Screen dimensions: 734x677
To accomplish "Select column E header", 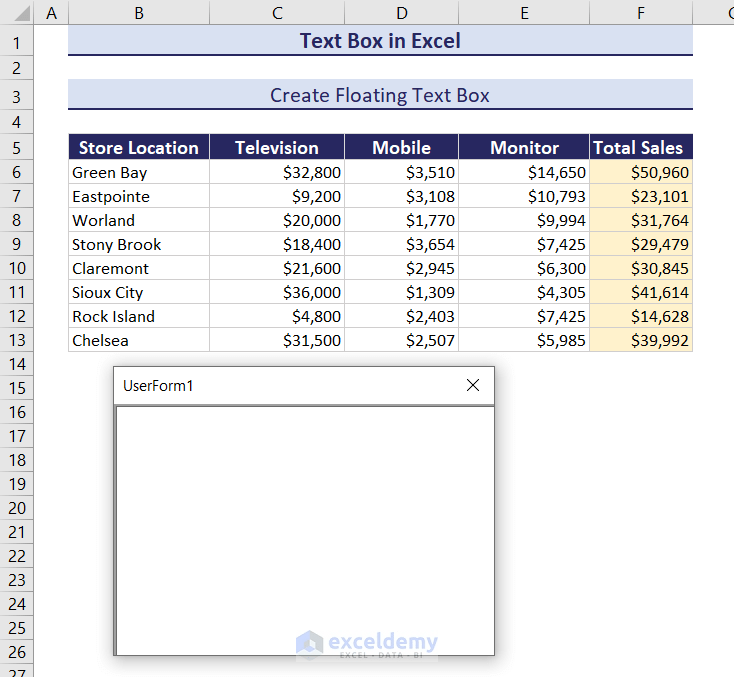I will point(524,13).
